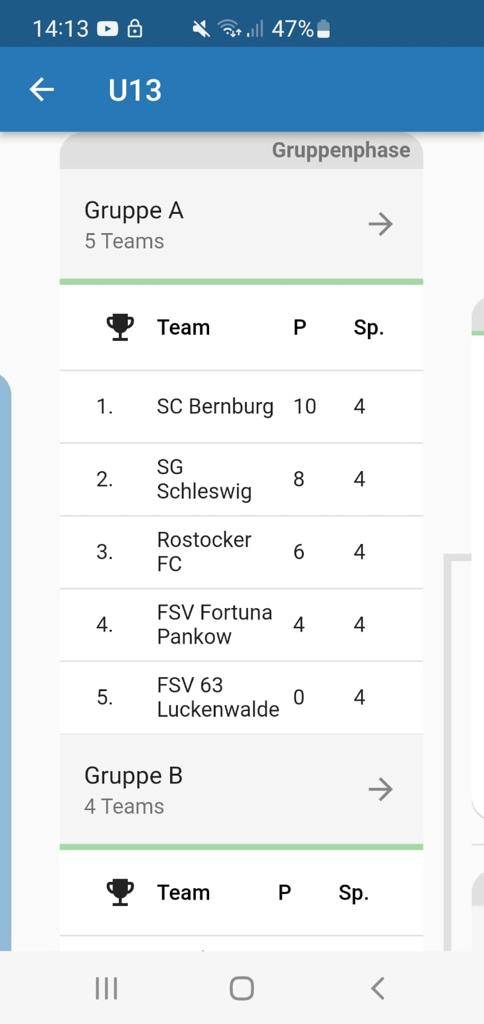Tap the YouTube notification icon in status bar
The image size is (484, 1024).
click(107, 29)
